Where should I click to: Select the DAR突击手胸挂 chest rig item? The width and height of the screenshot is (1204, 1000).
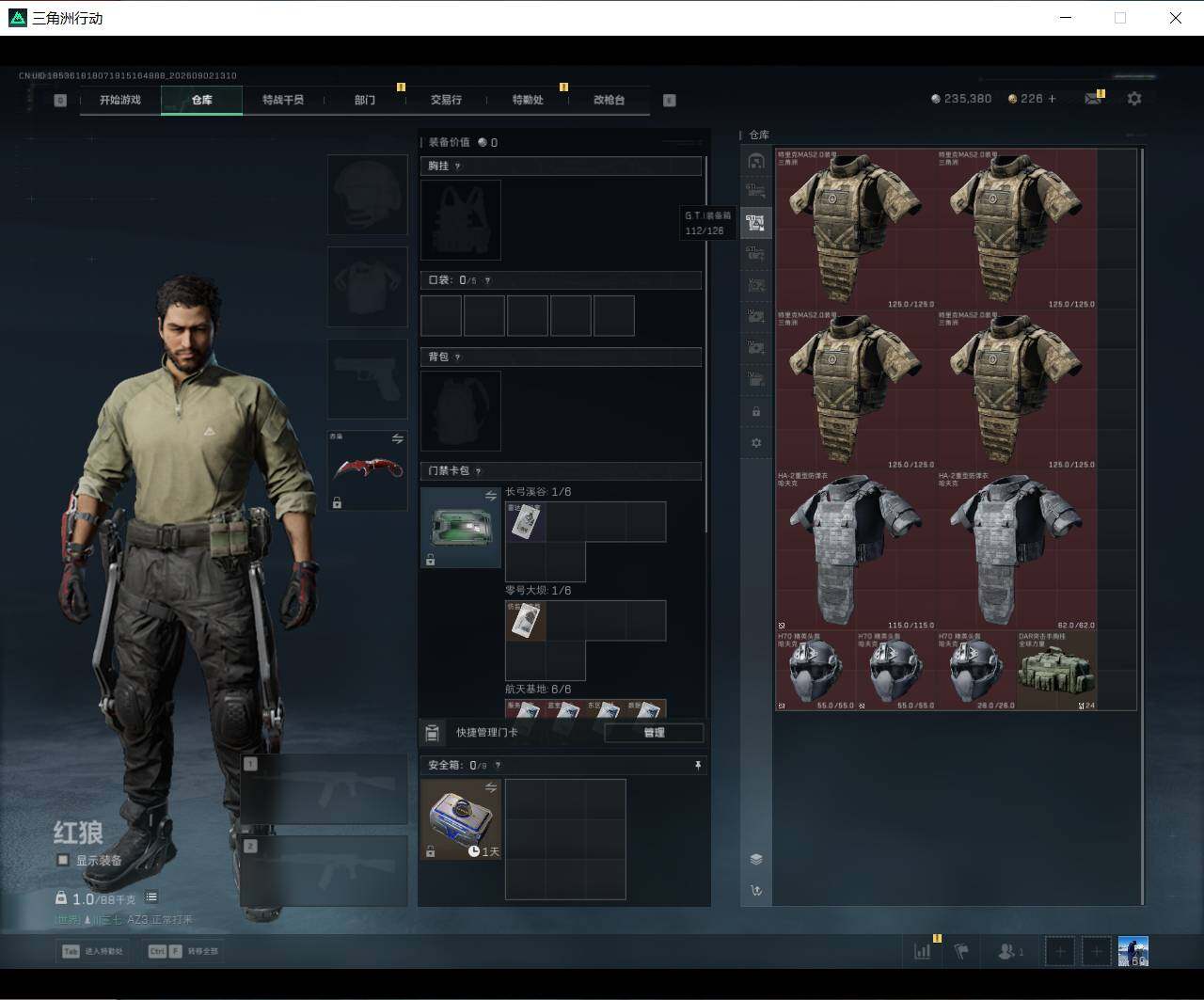click(x=1057, y=670)
